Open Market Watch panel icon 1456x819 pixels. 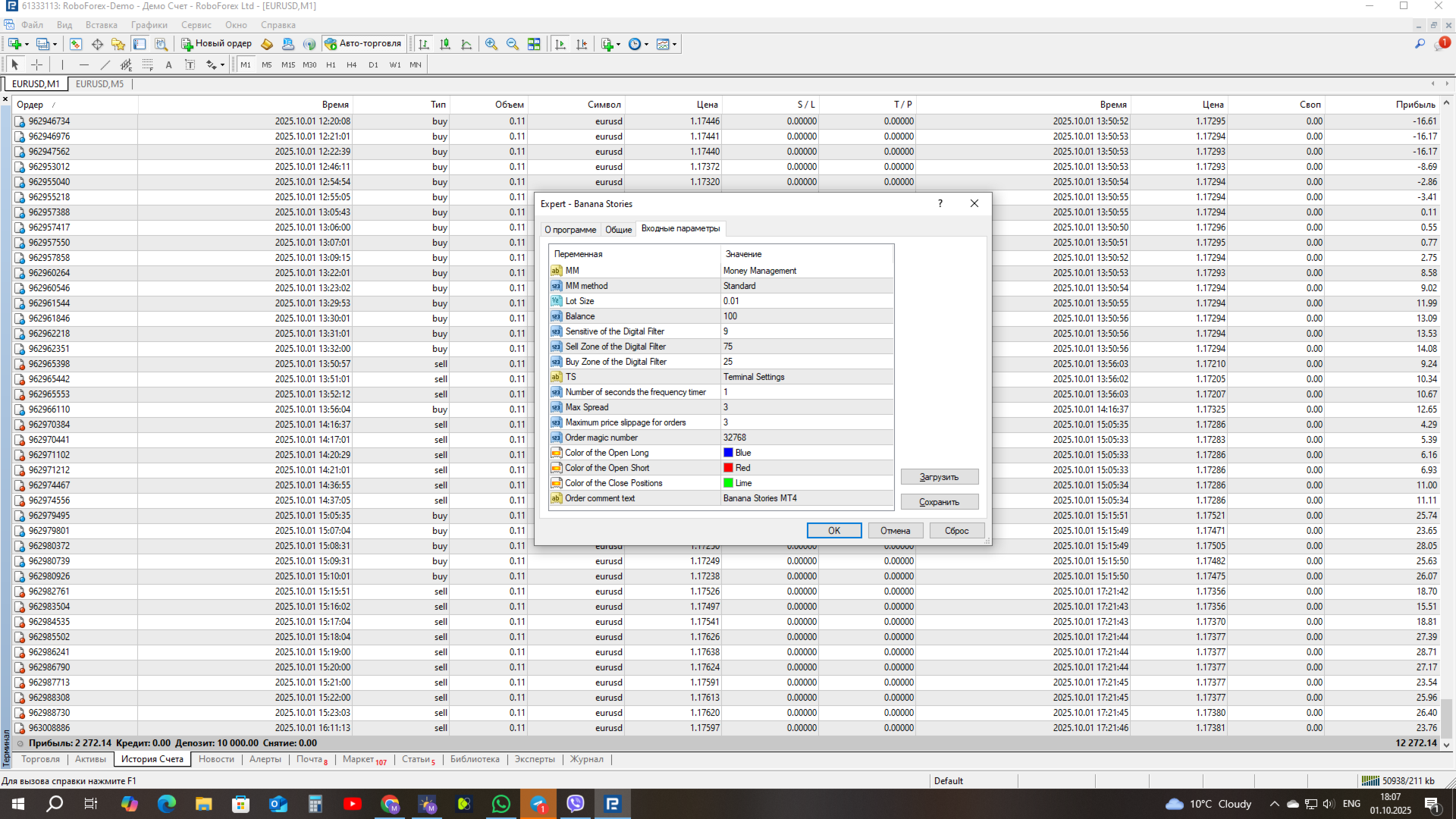(x=76, y=44)
